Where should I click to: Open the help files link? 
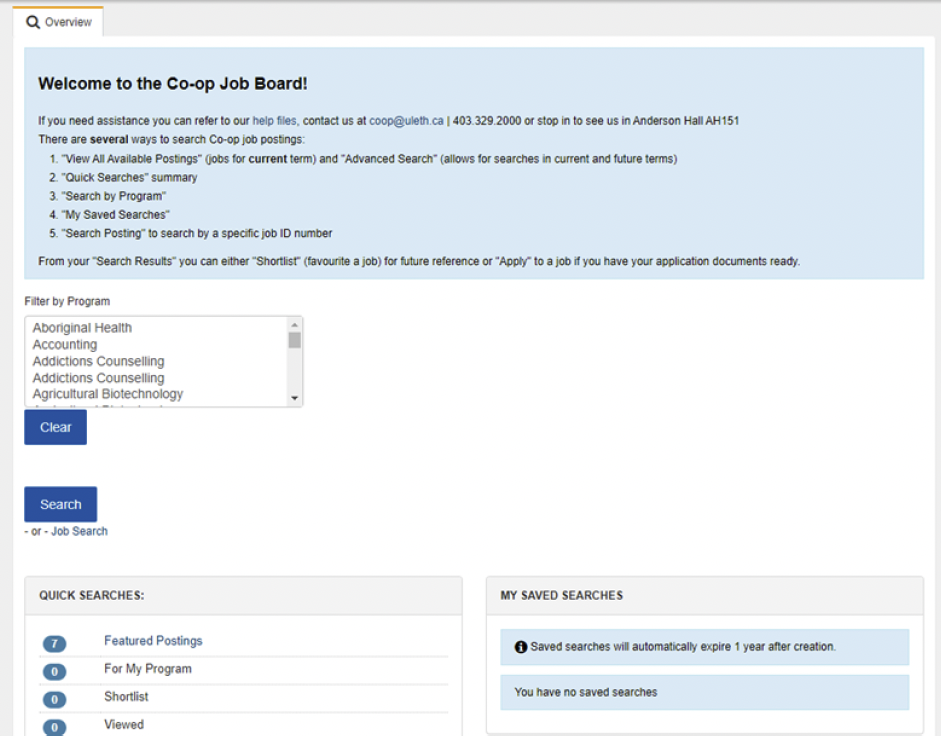coord(274,121)
